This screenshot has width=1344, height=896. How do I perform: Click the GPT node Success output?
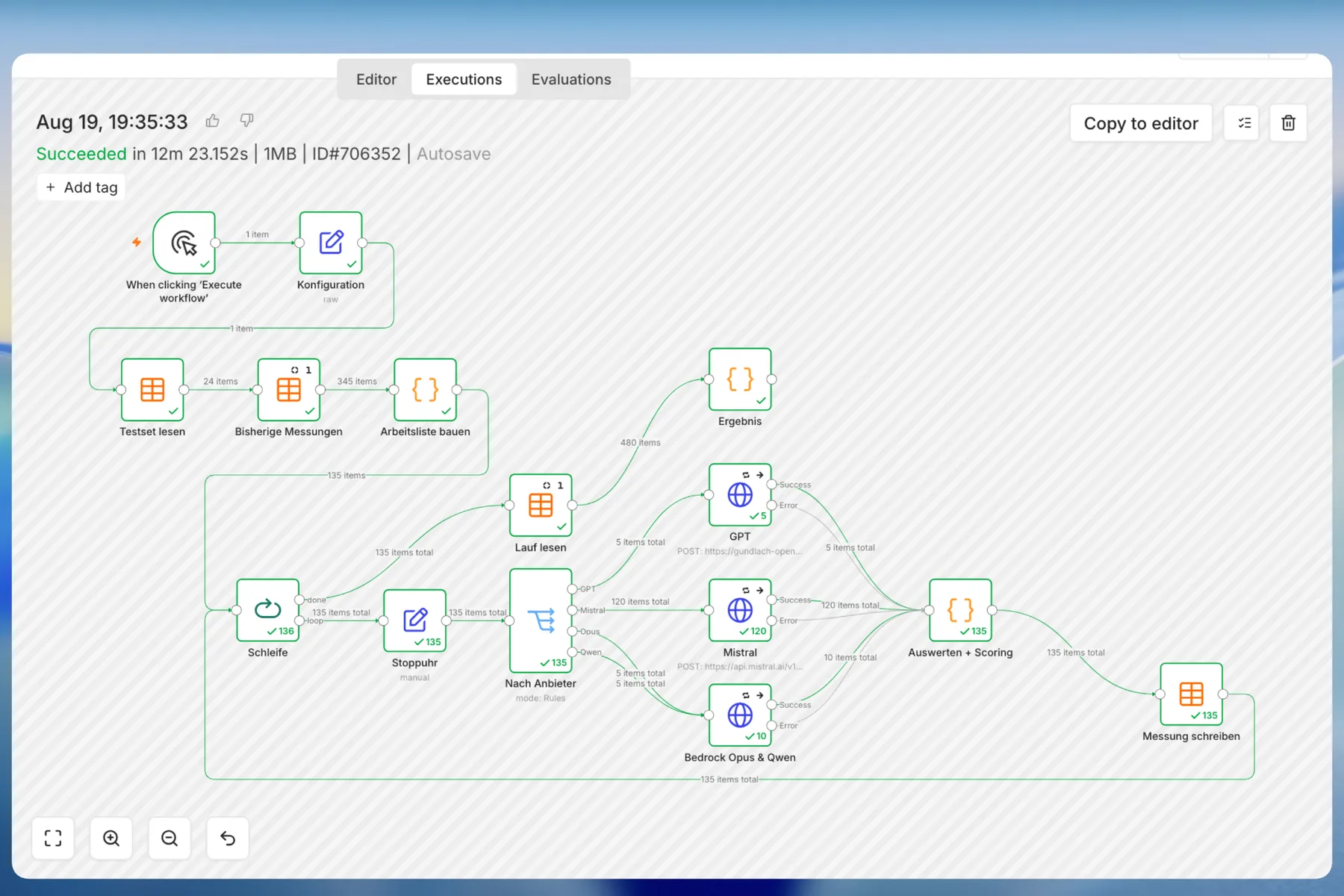pos(771,485)
